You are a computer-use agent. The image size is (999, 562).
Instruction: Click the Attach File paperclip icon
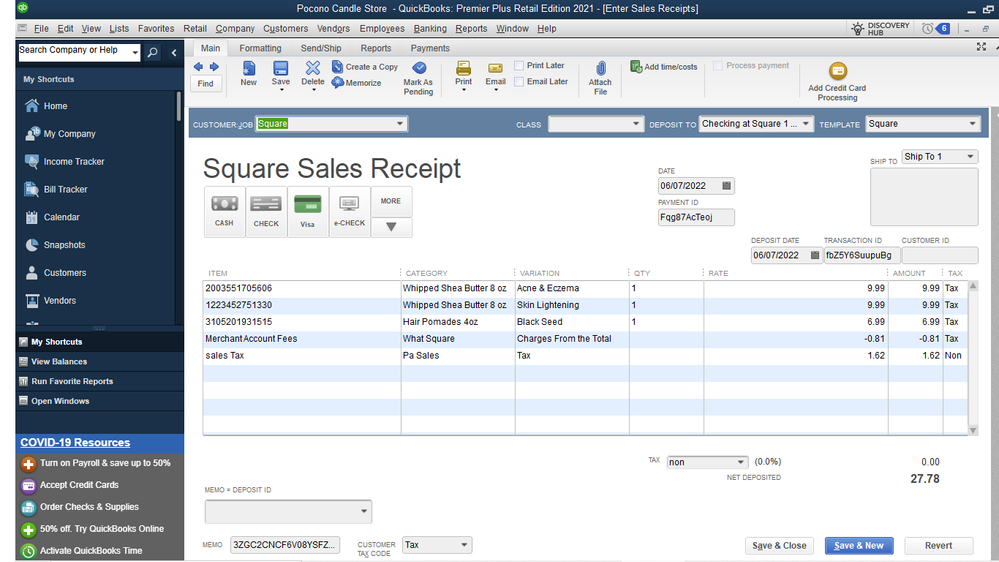pos(600,69)
